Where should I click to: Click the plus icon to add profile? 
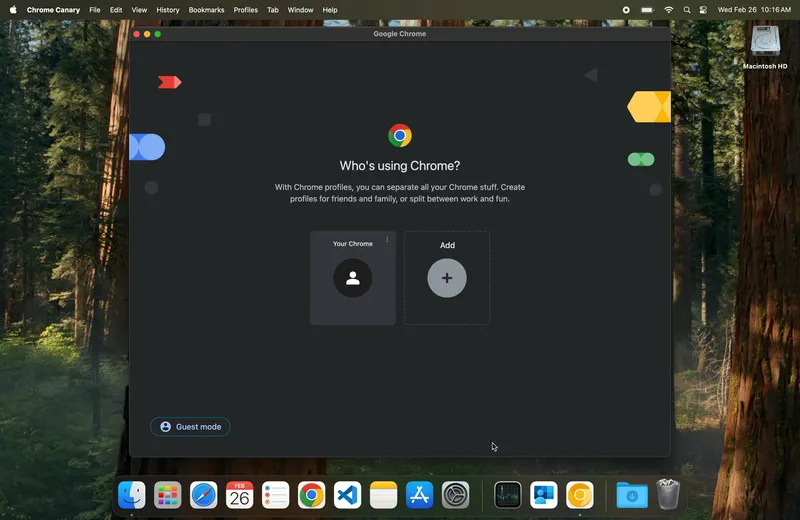tap(447, 278)
